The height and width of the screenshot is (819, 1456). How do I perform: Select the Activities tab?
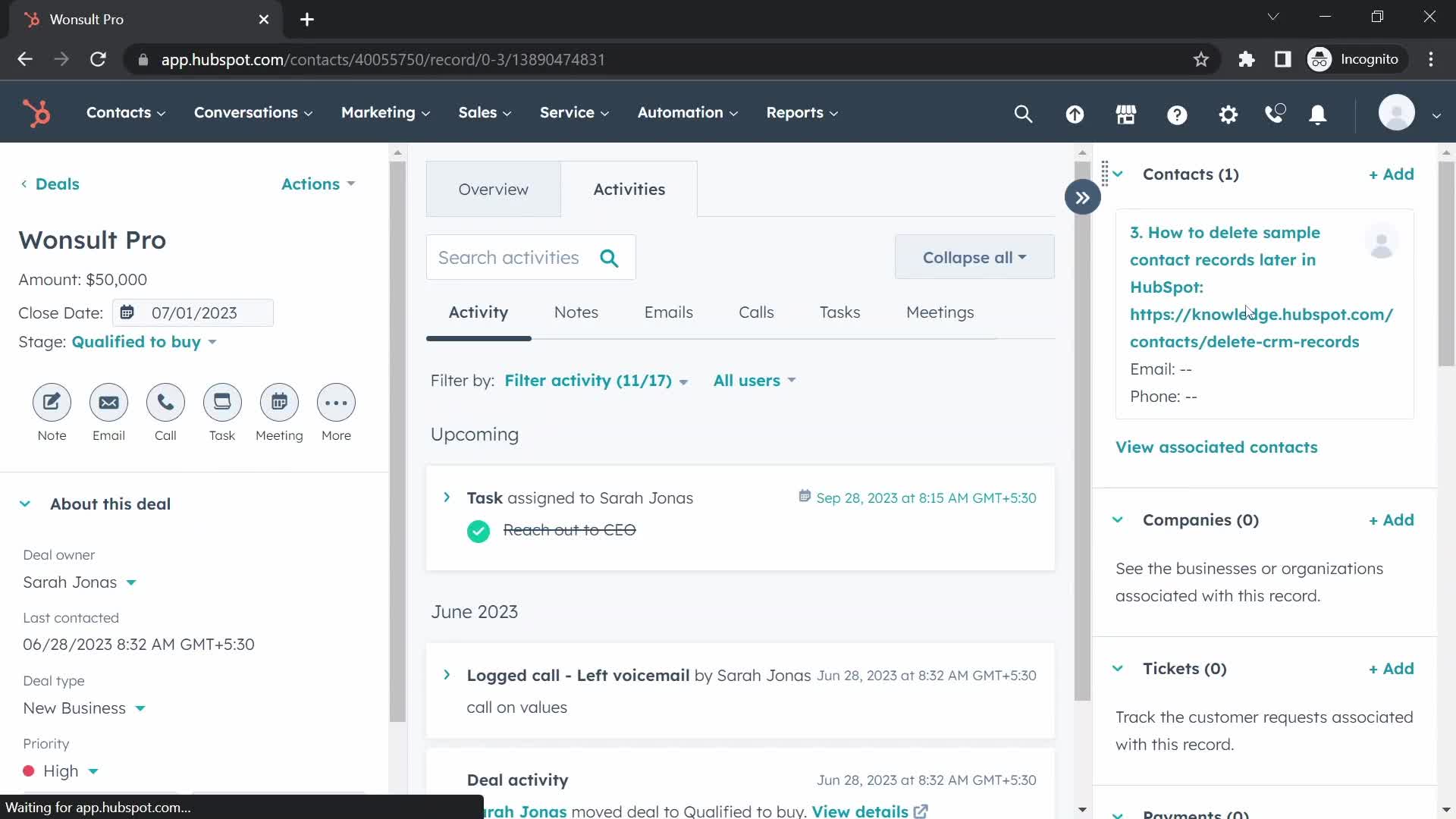point(629,190)
